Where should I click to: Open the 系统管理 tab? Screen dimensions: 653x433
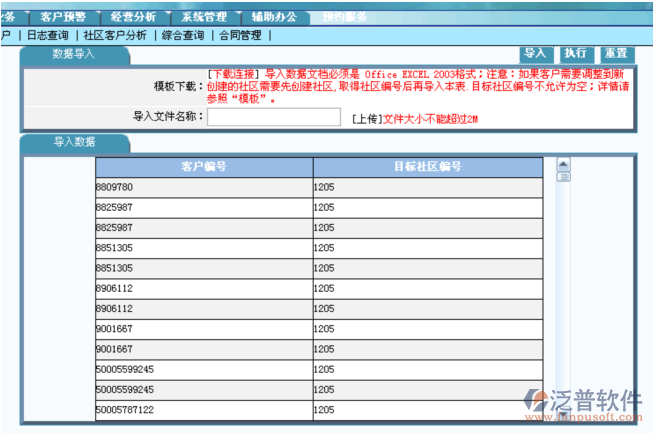204,17
